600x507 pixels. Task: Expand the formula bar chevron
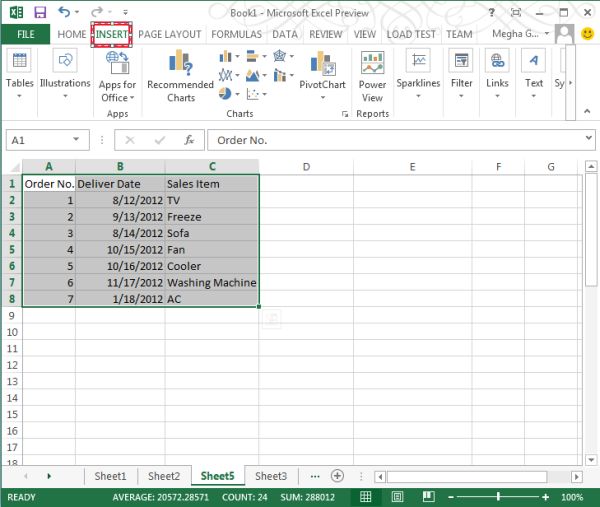[589, 137]
